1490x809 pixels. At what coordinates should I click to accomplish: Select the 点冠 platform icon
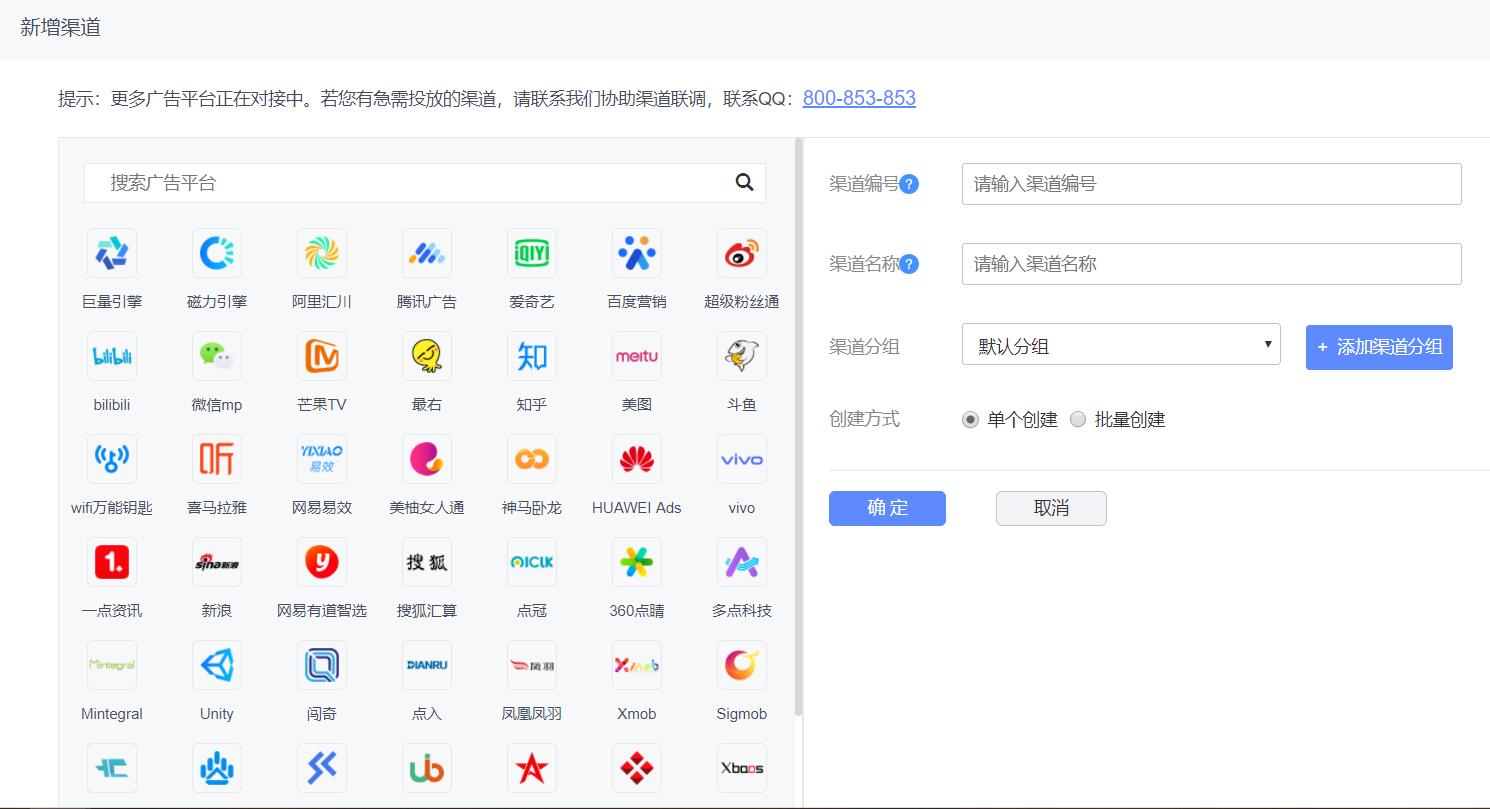pyautogui.click(x=532, y=562)
